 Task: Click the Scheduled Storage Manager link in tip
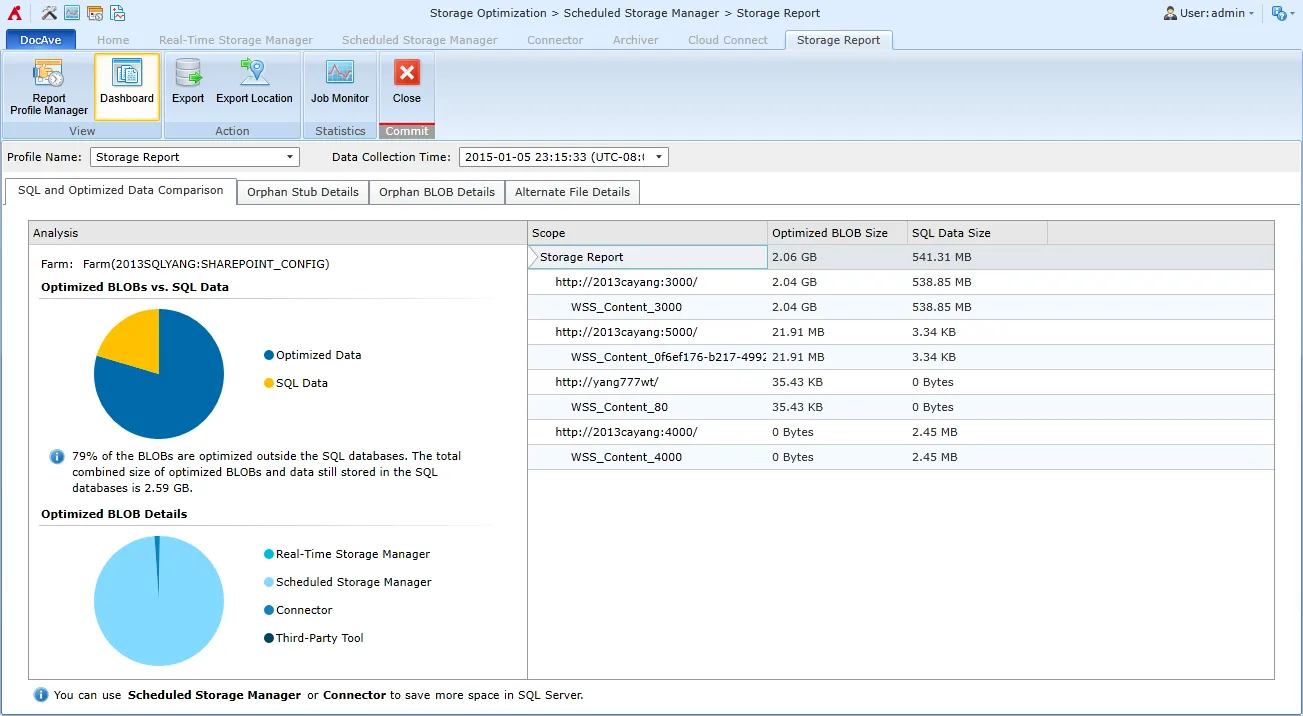(214, 695)
